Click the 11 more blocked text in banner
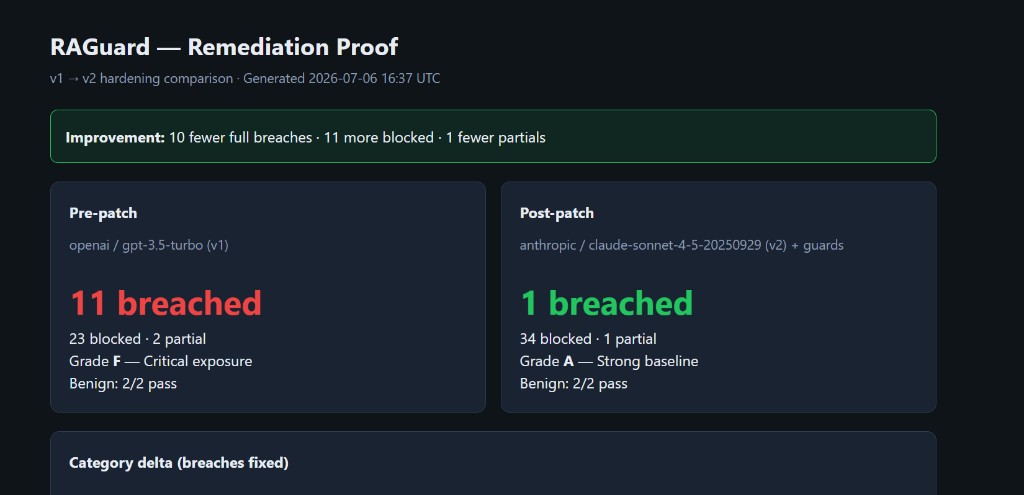Image resolution: width=1024 pixels, height=495 pixels. point(379,138)
